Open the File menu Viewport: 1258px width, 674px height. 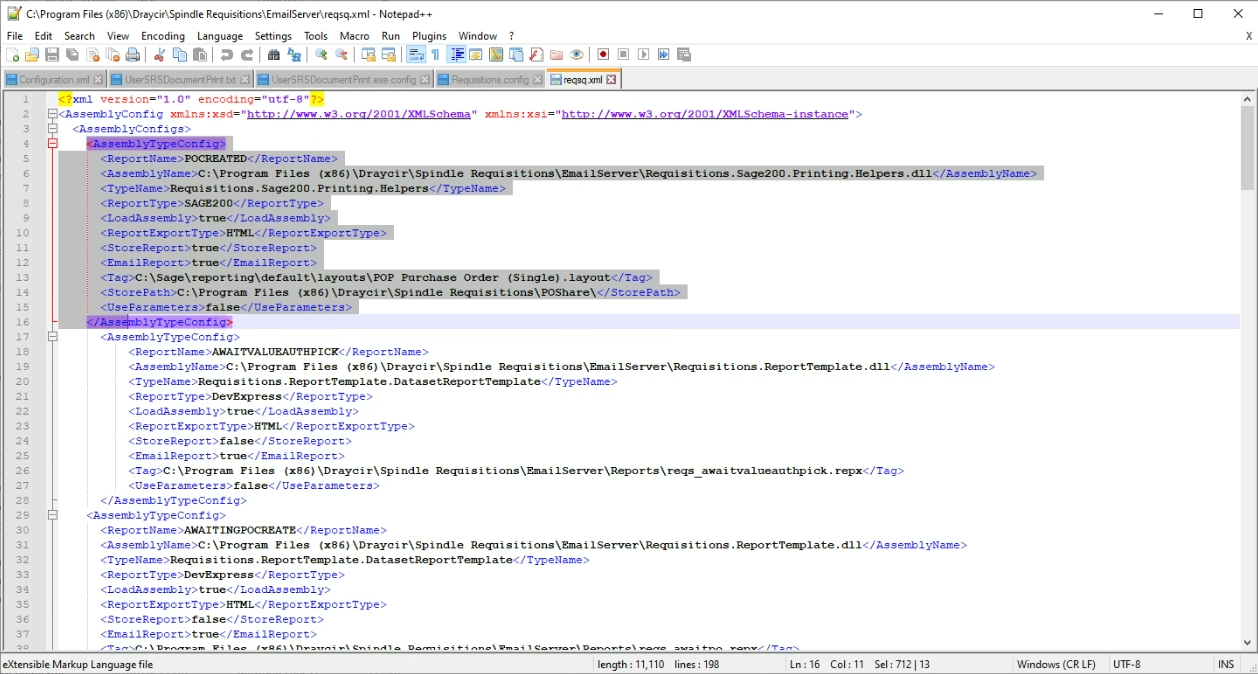tap(14, 36)
